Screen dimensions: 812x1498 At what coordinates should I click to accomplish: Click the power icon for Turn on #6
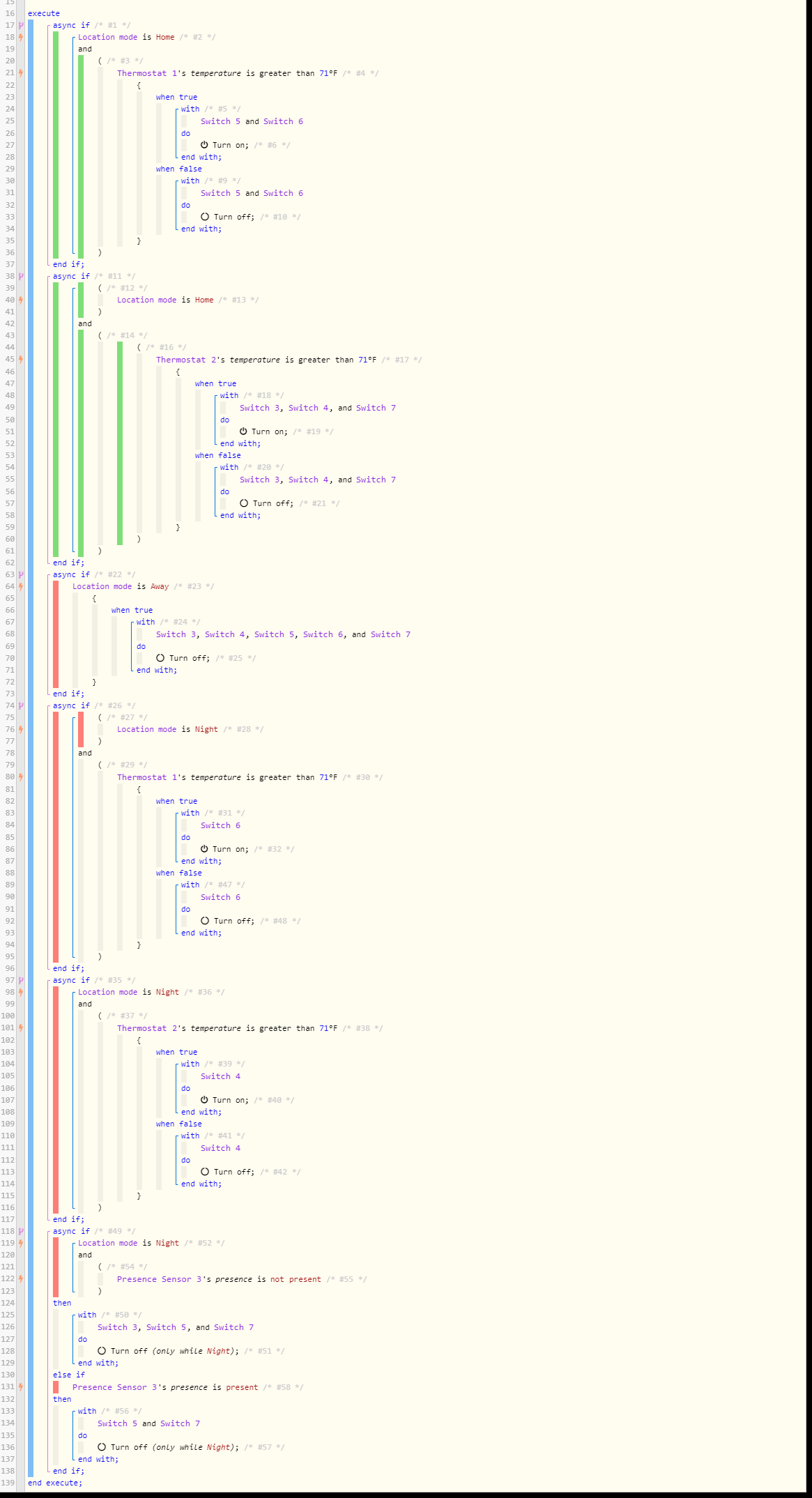204,145
